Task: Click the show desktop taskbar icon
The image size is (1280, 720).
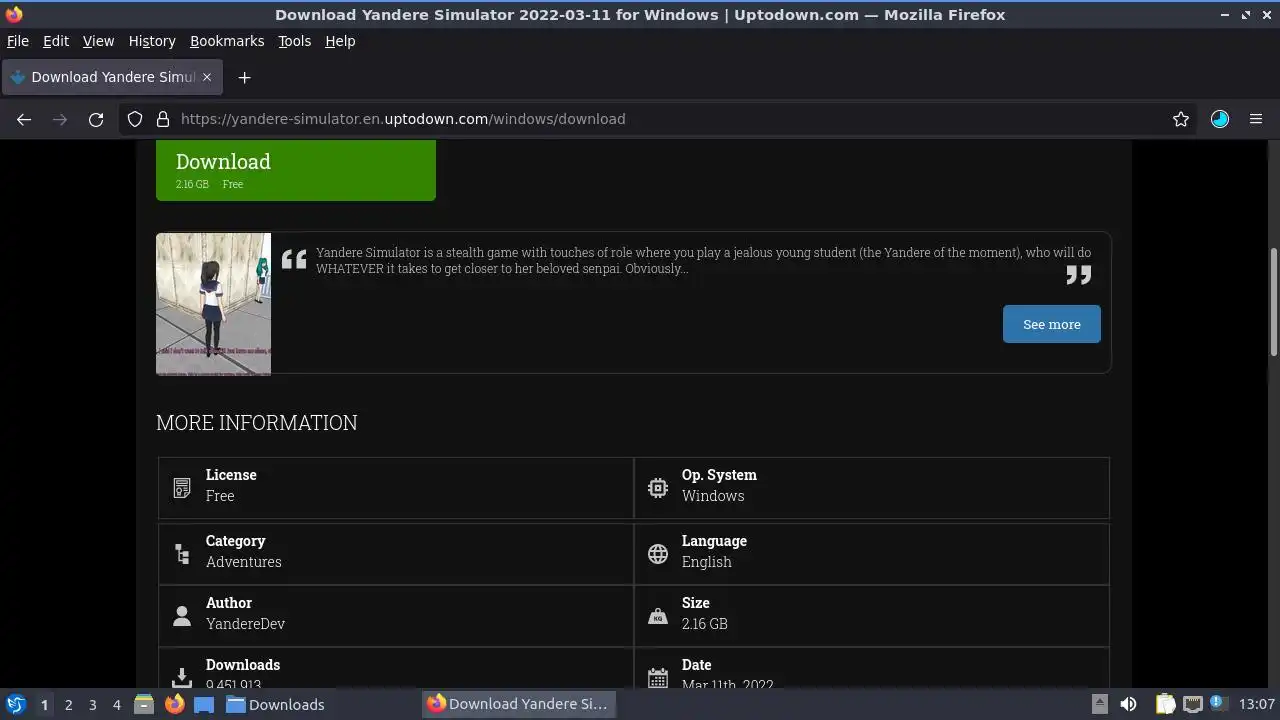Action: (204, 704)
